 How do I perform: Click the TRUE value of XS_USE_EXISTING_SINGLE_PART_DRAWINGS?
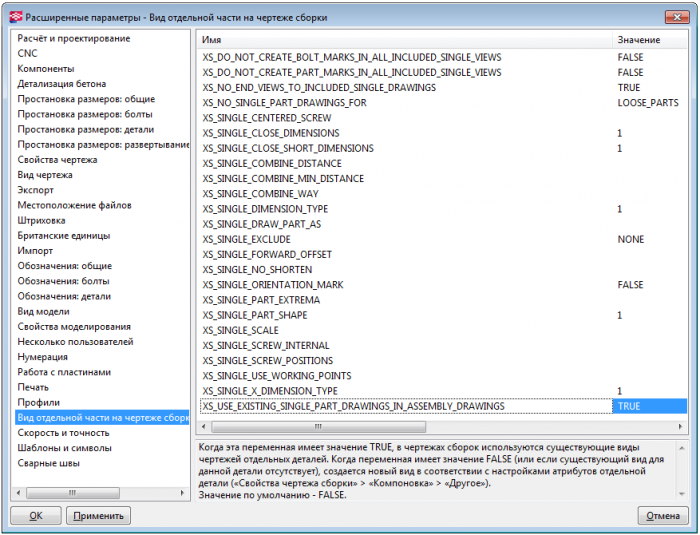pos(650,406)
